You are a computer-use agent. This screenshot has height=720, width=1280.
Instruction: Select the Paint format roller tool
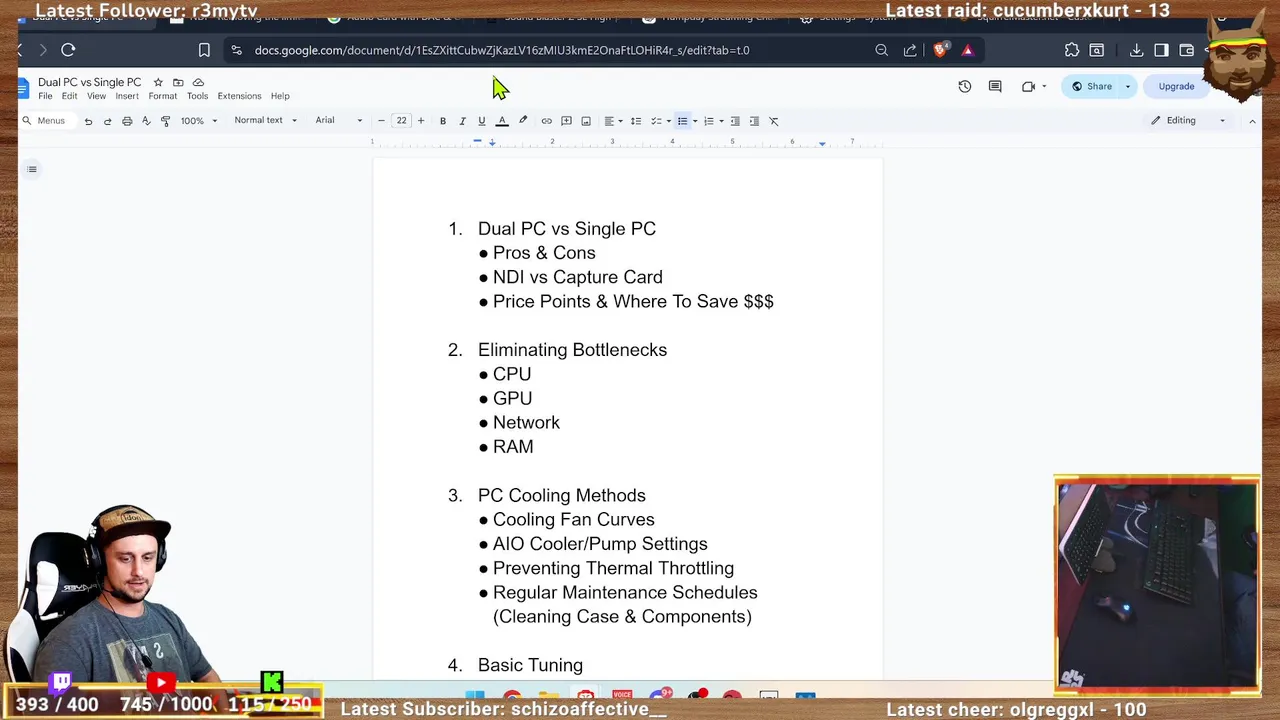pyautogui.click(x=165, y=121)
